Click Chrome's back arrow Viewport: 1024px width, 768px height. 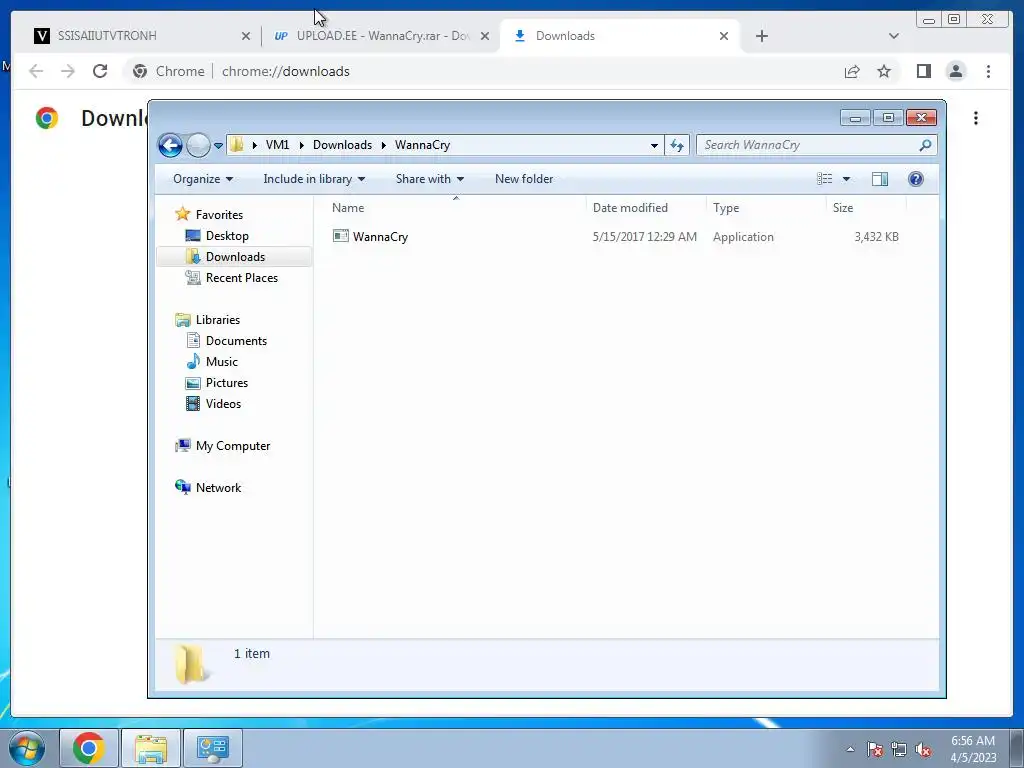tap(36, 71)
